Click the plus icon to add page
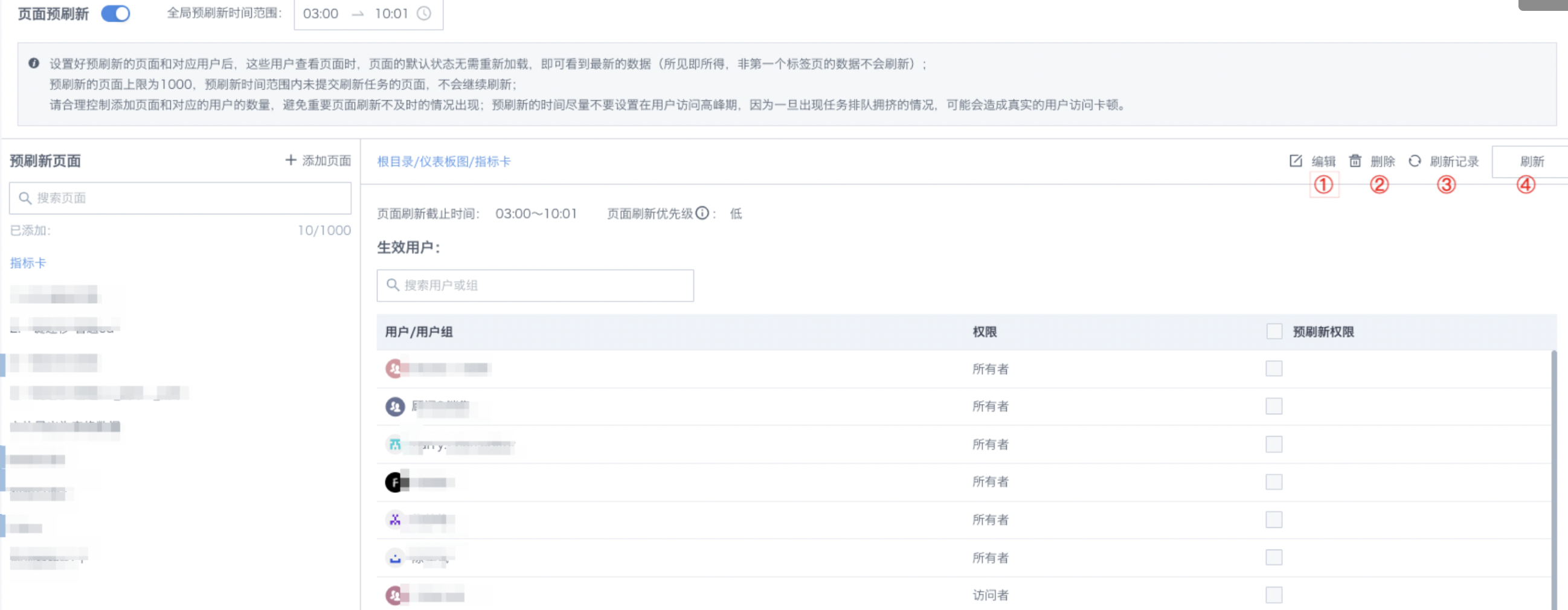Image resolution: width=1568 pixels, height=610 pixels. [x=291, y=160]
